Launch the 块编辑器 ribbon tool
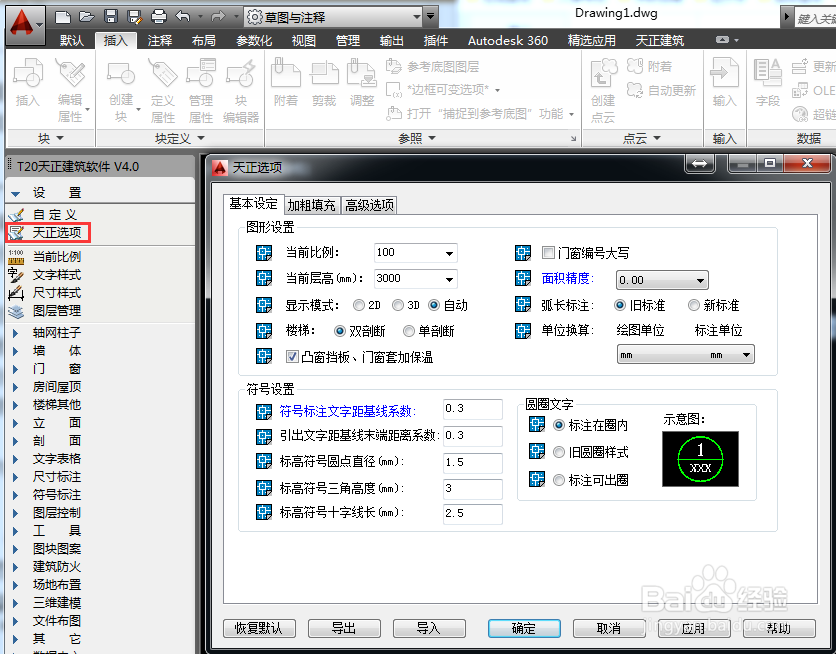836x654 pixels. tap(241, 91)
